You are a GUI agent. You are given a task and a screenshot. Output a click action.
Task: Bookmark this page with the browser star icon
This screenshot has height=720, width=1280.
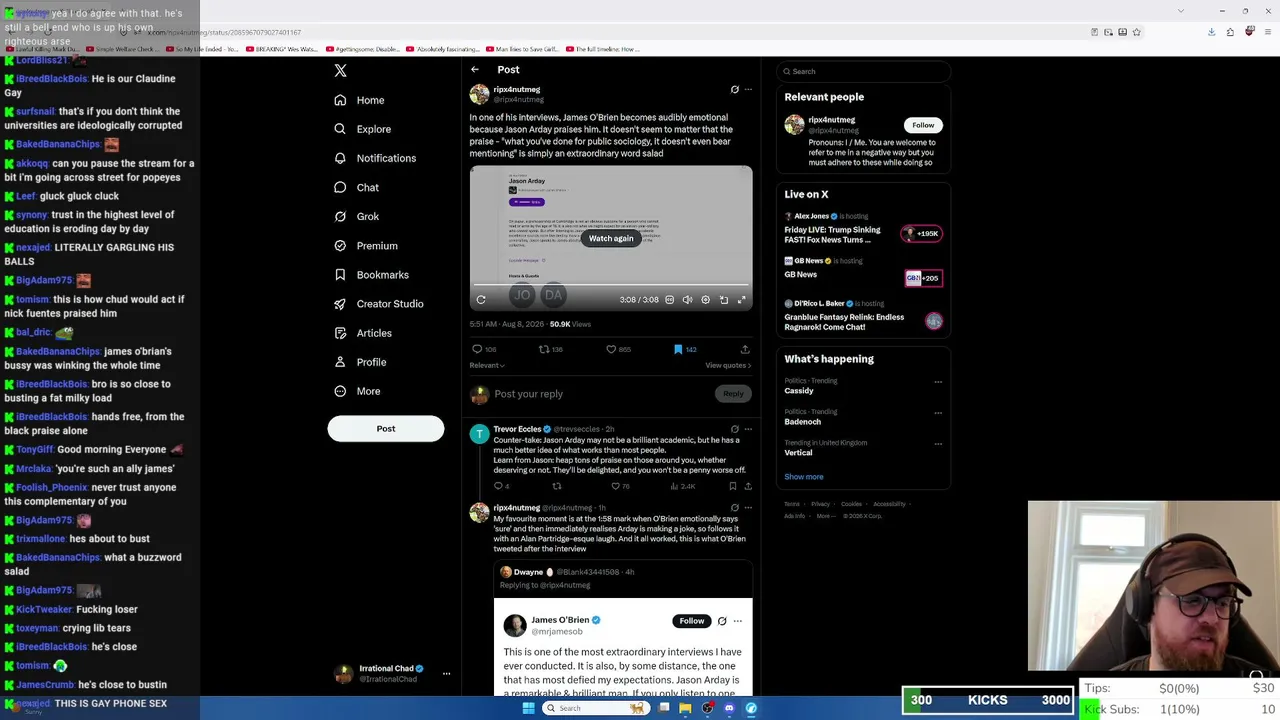coord(1136,32)
